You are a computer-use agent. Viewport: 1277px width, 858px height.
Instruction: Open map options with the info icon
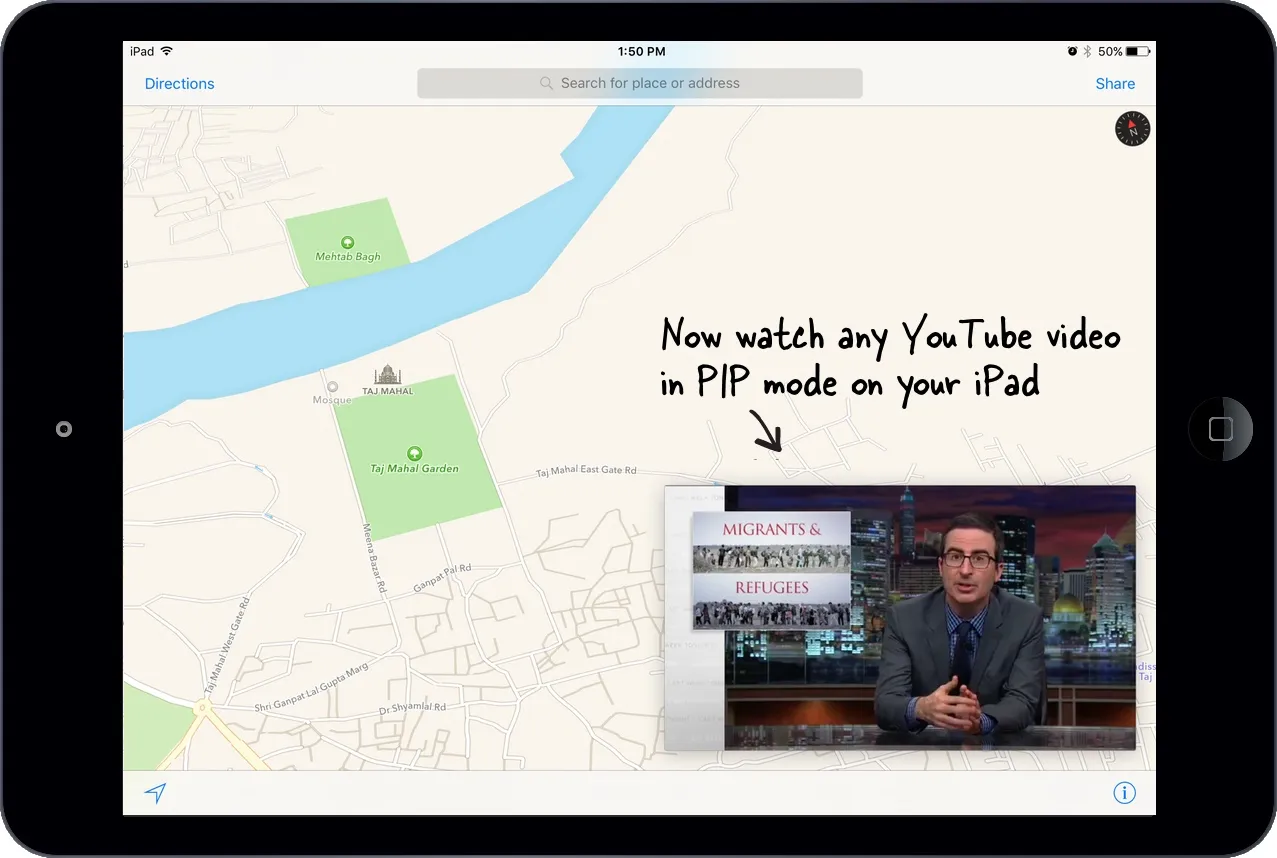point(1124,792)
